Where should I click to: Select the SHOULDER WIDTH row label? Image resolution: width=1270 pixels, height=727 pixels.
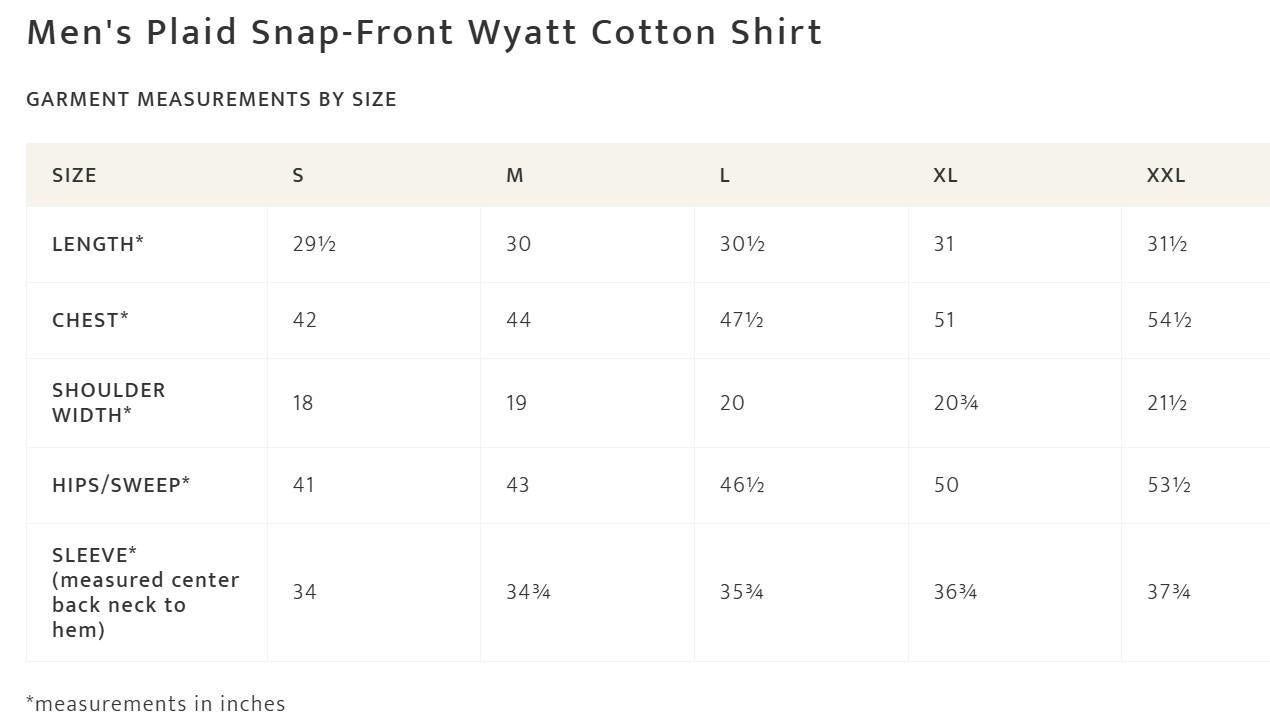pyautogui.click(x=109, y=402)
